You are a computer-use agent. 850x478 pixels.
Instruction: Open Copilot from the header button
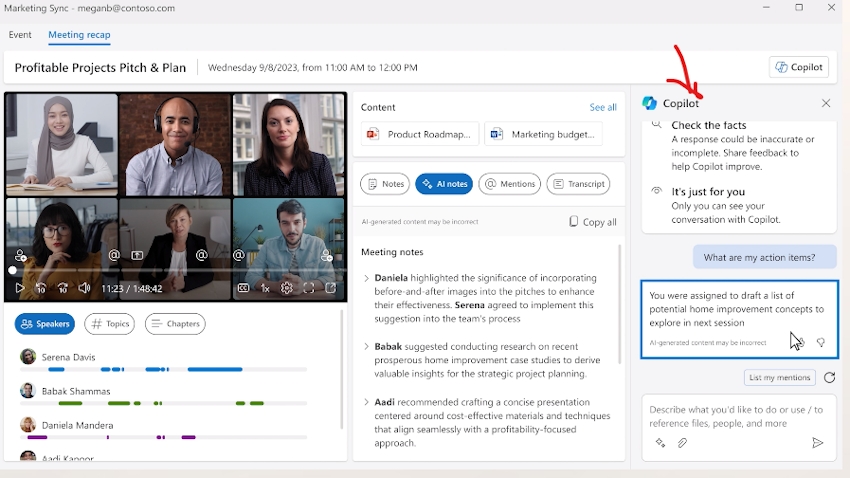[x=799, y=67]
